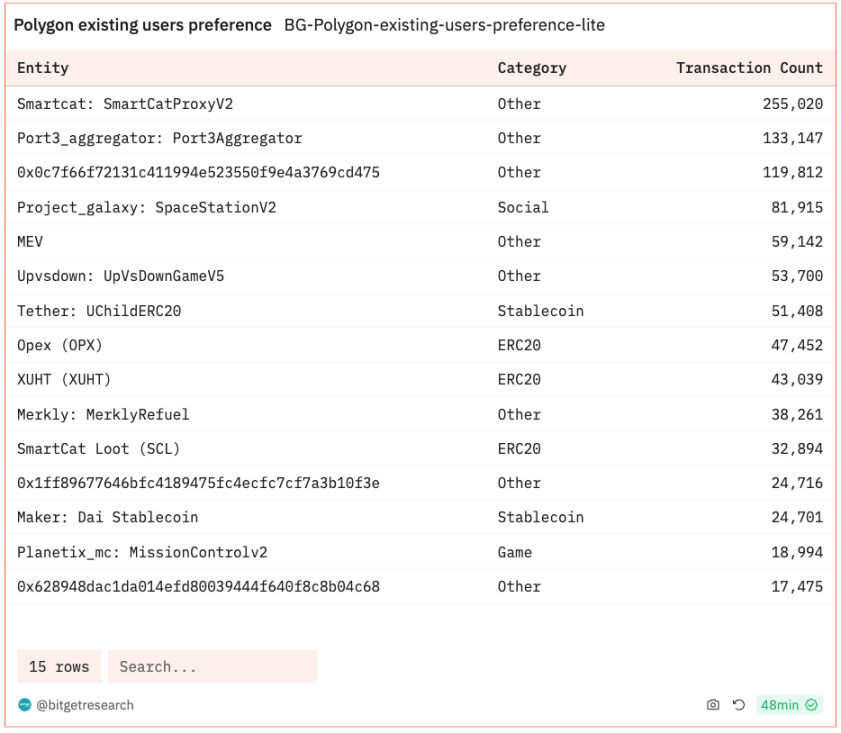Click the 48min freshness badge
The width and height of the screenshot is (841, 733).
click(x=780, y=705)
